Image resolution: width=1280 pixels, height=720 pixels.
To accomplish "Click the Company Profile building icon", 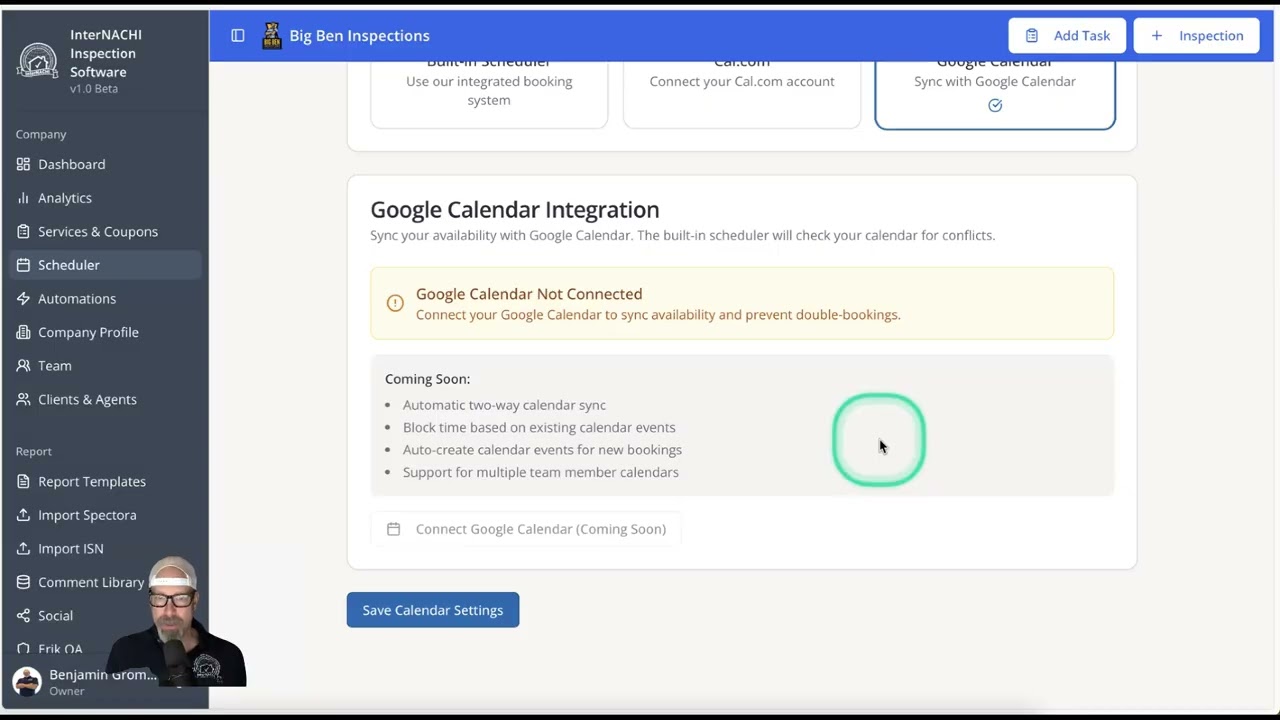I will click(x=23, y=332).
